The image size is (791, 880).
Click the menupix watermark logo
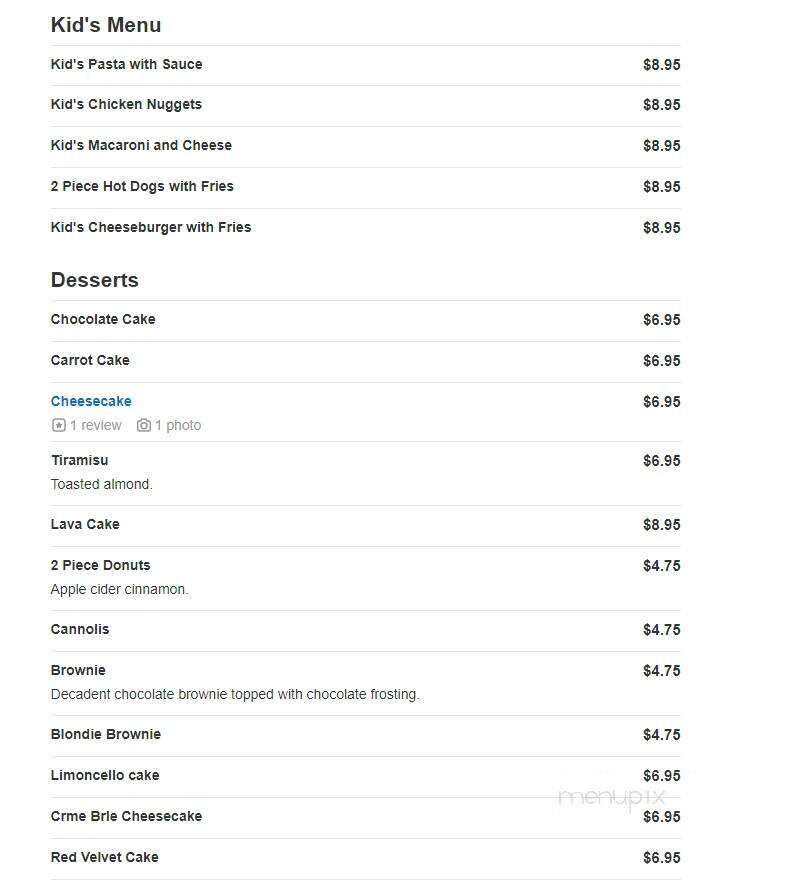[612, 797]
